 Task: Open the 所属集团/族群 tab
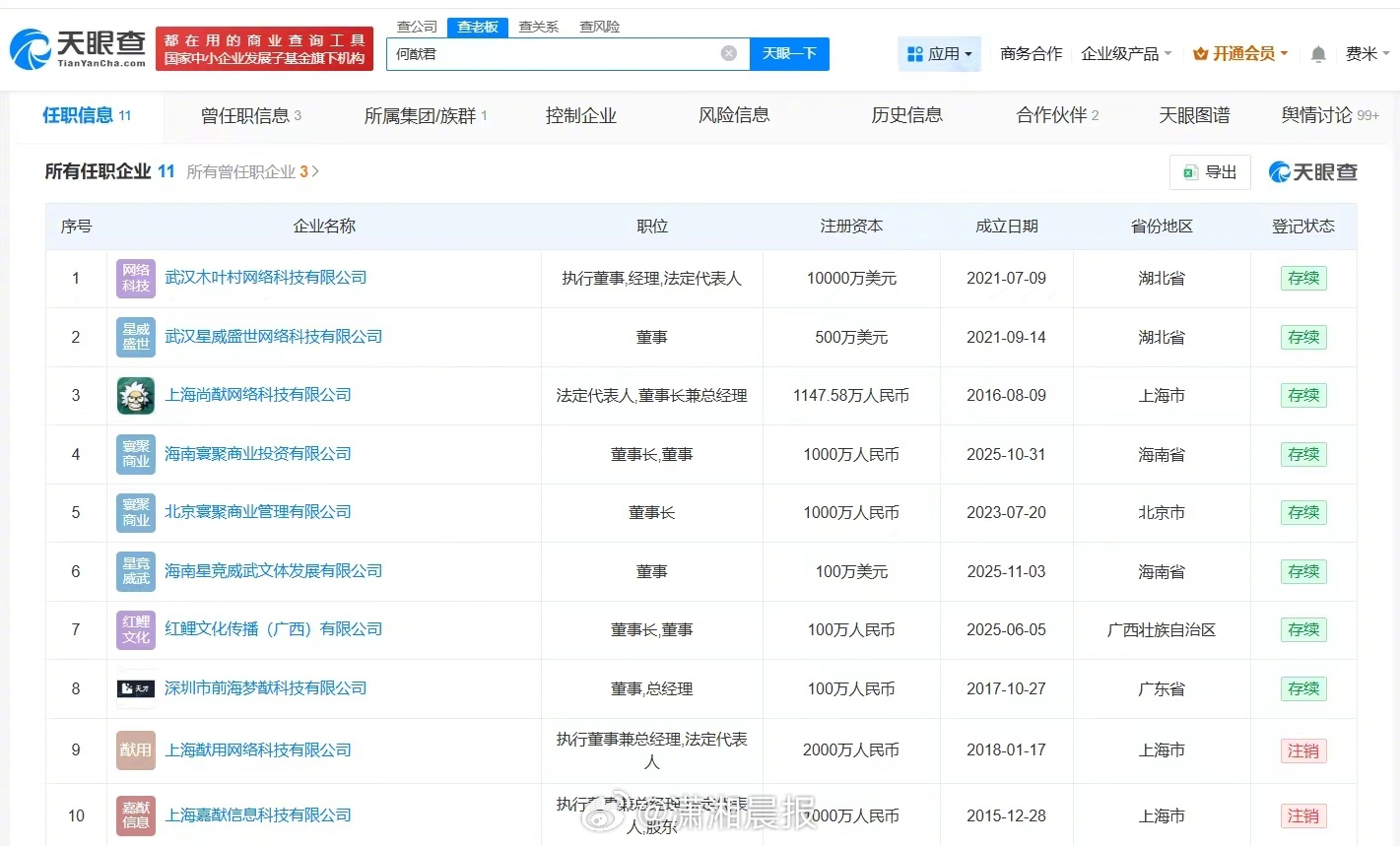point(426,116)
